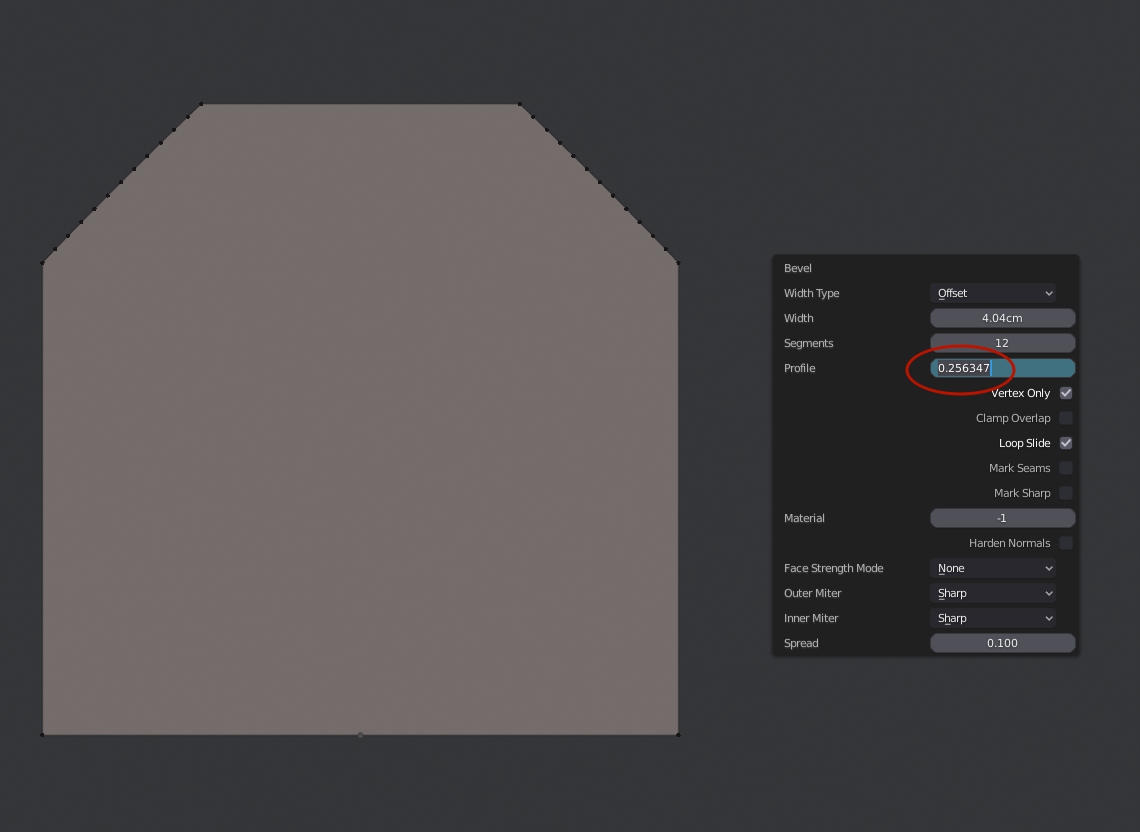Screen dimensions: 1140x832
Task: Click the Profile input field showing 0.256347
Action: point(1003,368)
